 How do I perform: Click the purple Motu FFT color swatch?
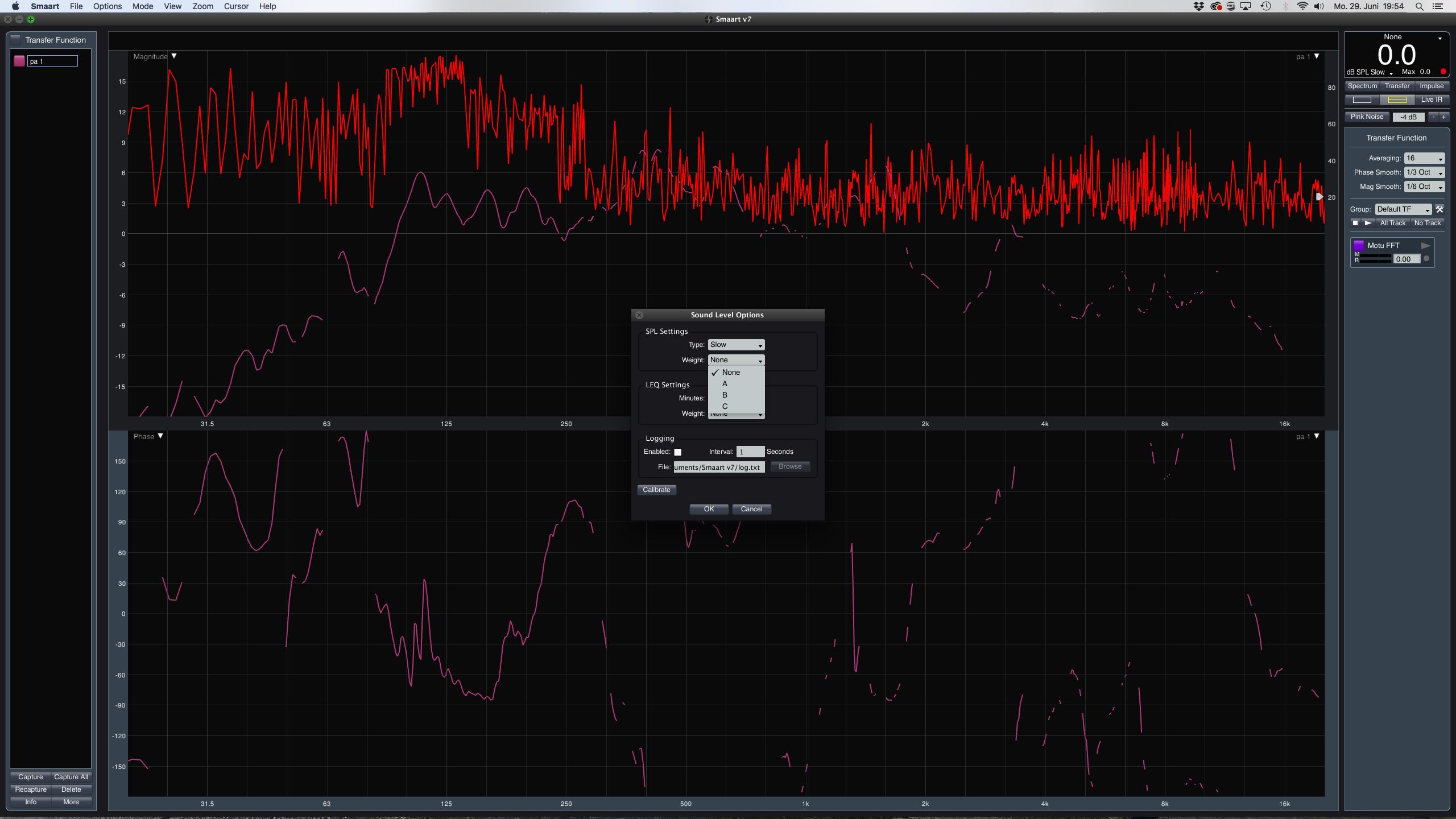pos(1359,245)
